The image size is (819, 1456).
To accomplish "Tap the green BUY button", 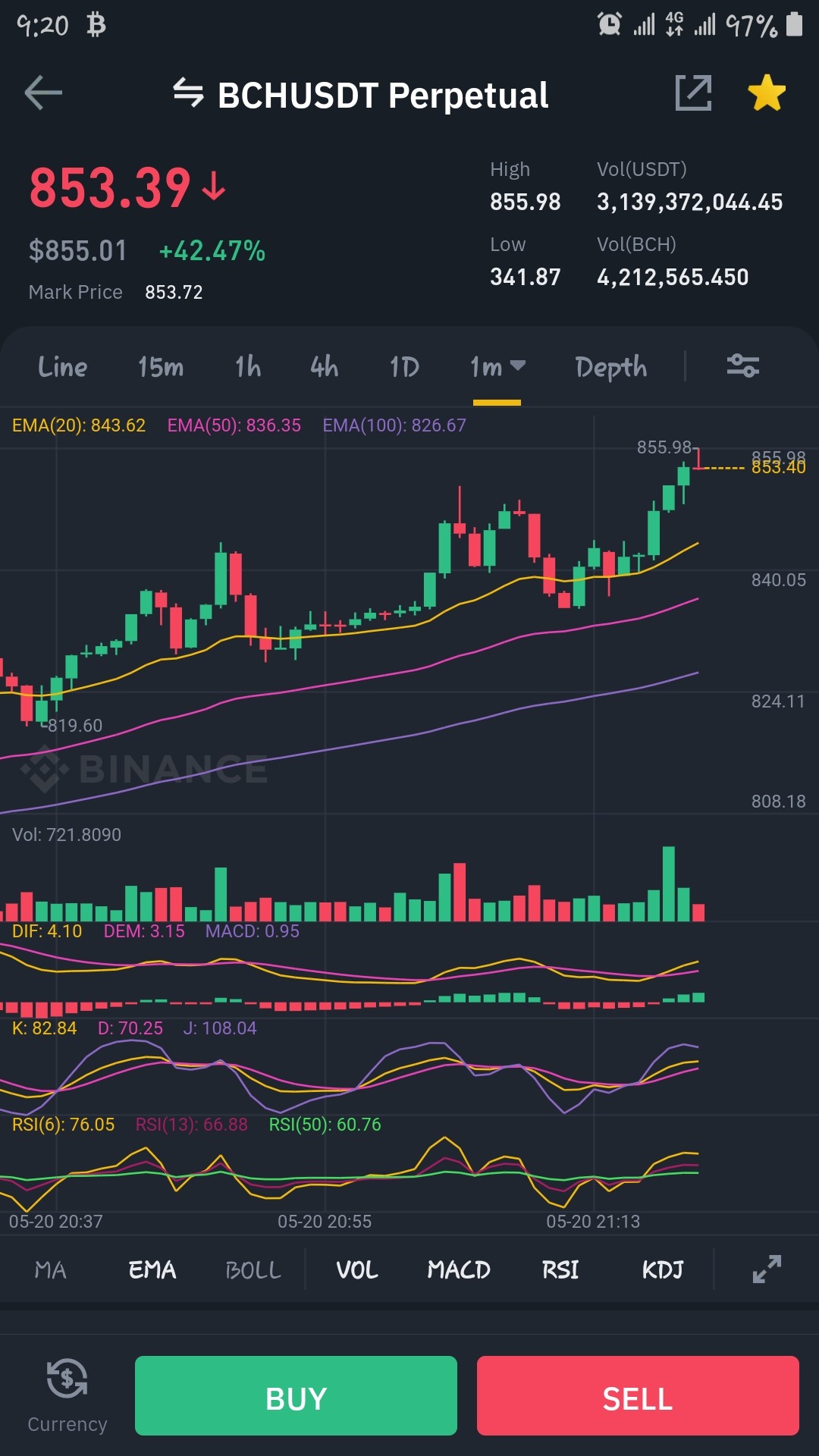I will pyautogui.click(x=296, y=1395).
